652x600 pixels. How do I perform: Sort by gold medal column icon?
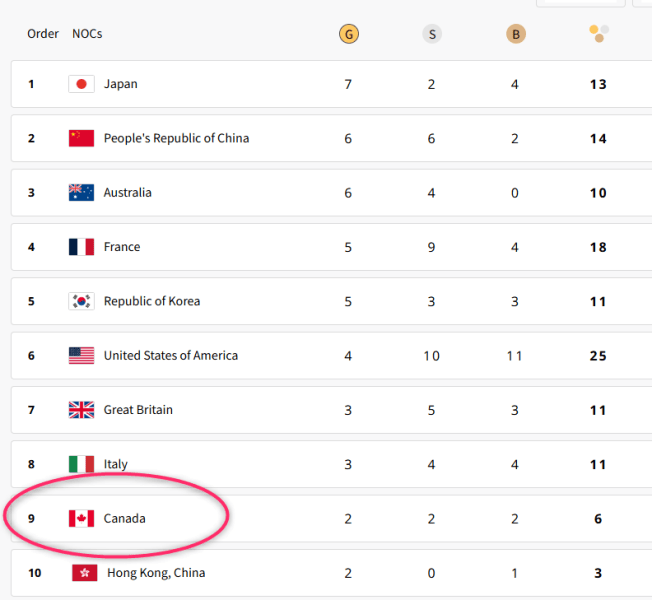click(348, 35)
